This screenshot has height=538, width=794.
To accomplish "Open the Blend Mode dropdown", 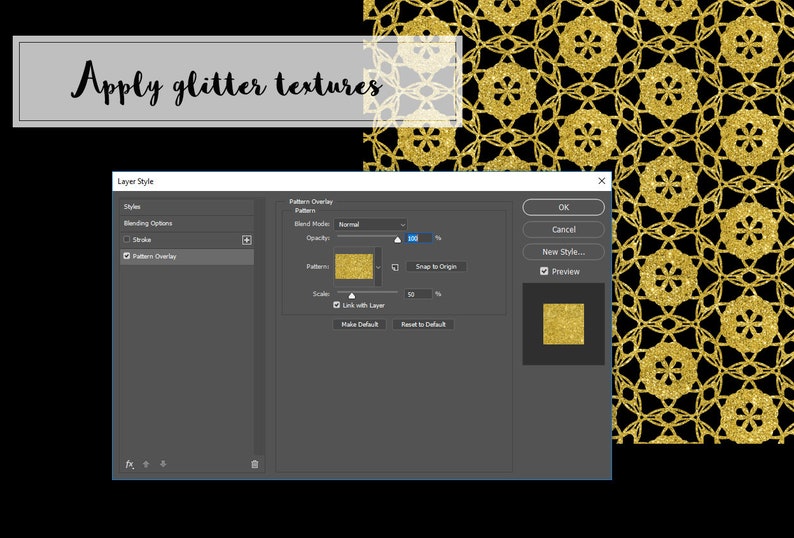I will [x=371, y=224].
